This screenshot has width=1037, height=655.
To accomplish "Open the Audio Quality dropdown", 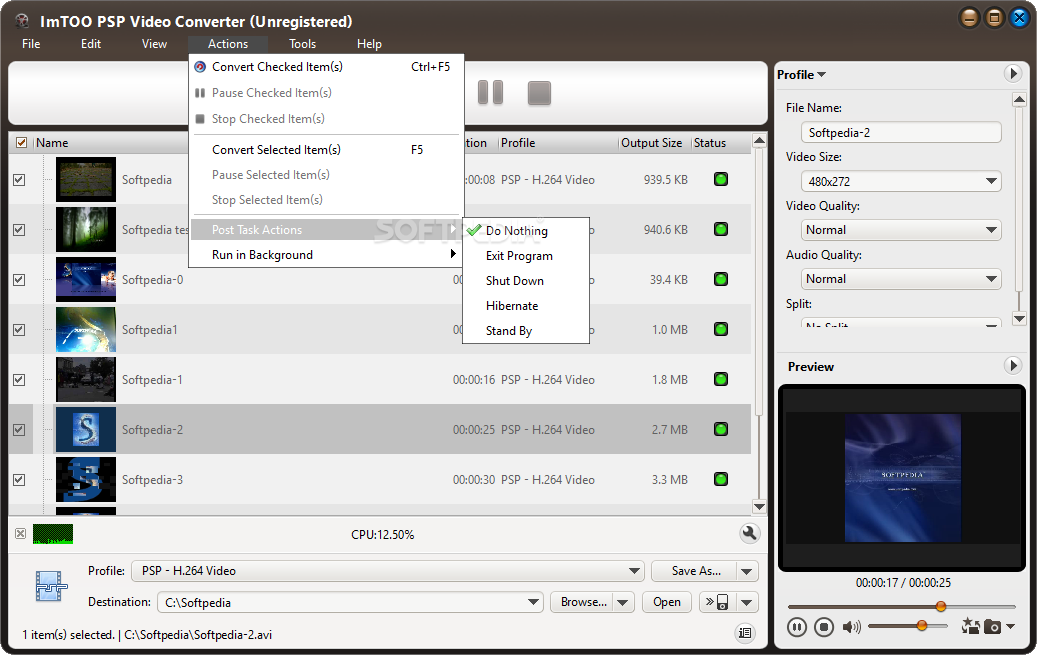I will coord(901,279).
